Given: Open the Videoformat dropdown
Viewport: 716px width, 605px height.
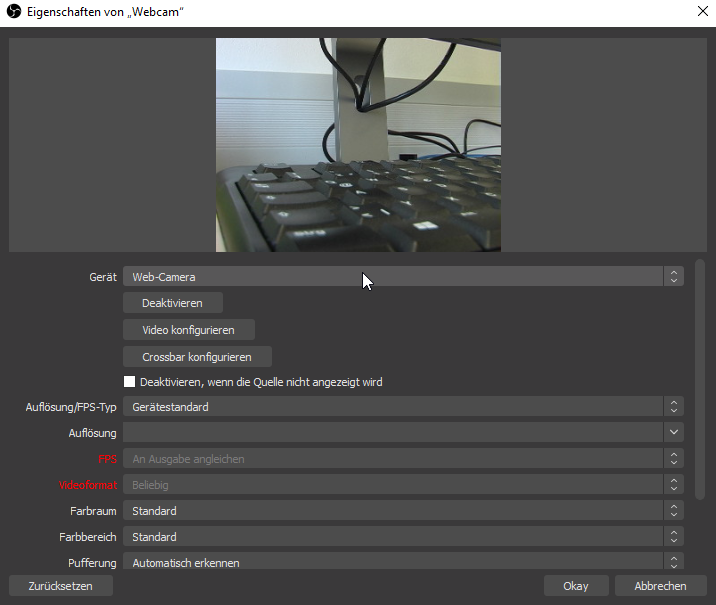Looking at the screenshot, I should 402,485.
